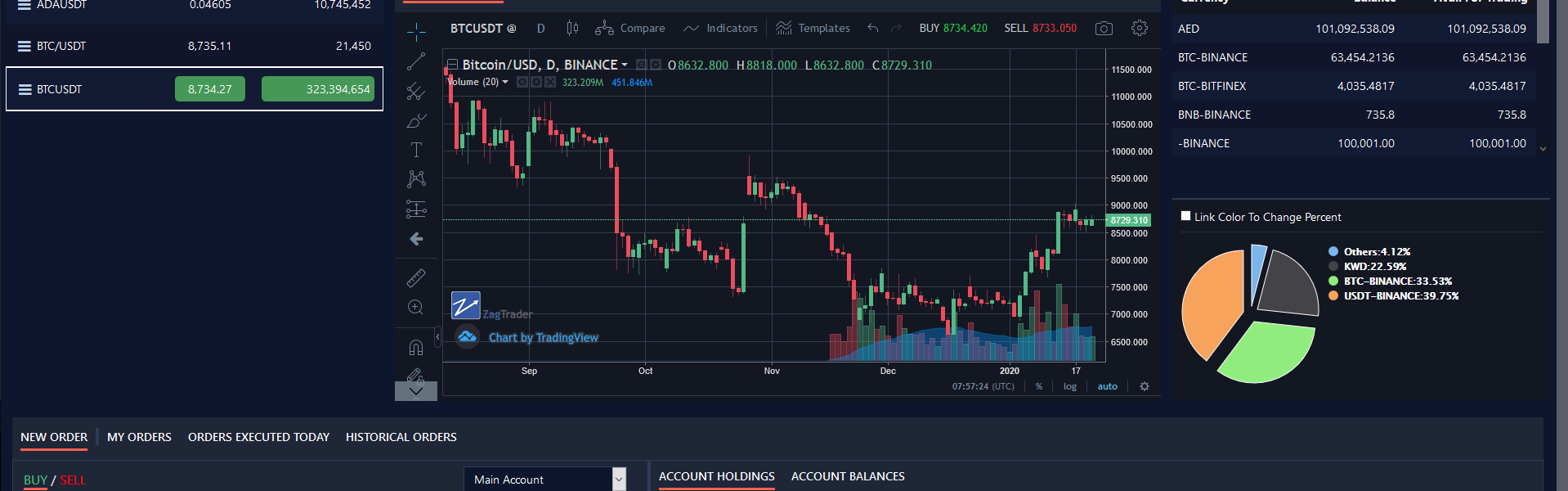Select BUY order side

click(35, 480)
